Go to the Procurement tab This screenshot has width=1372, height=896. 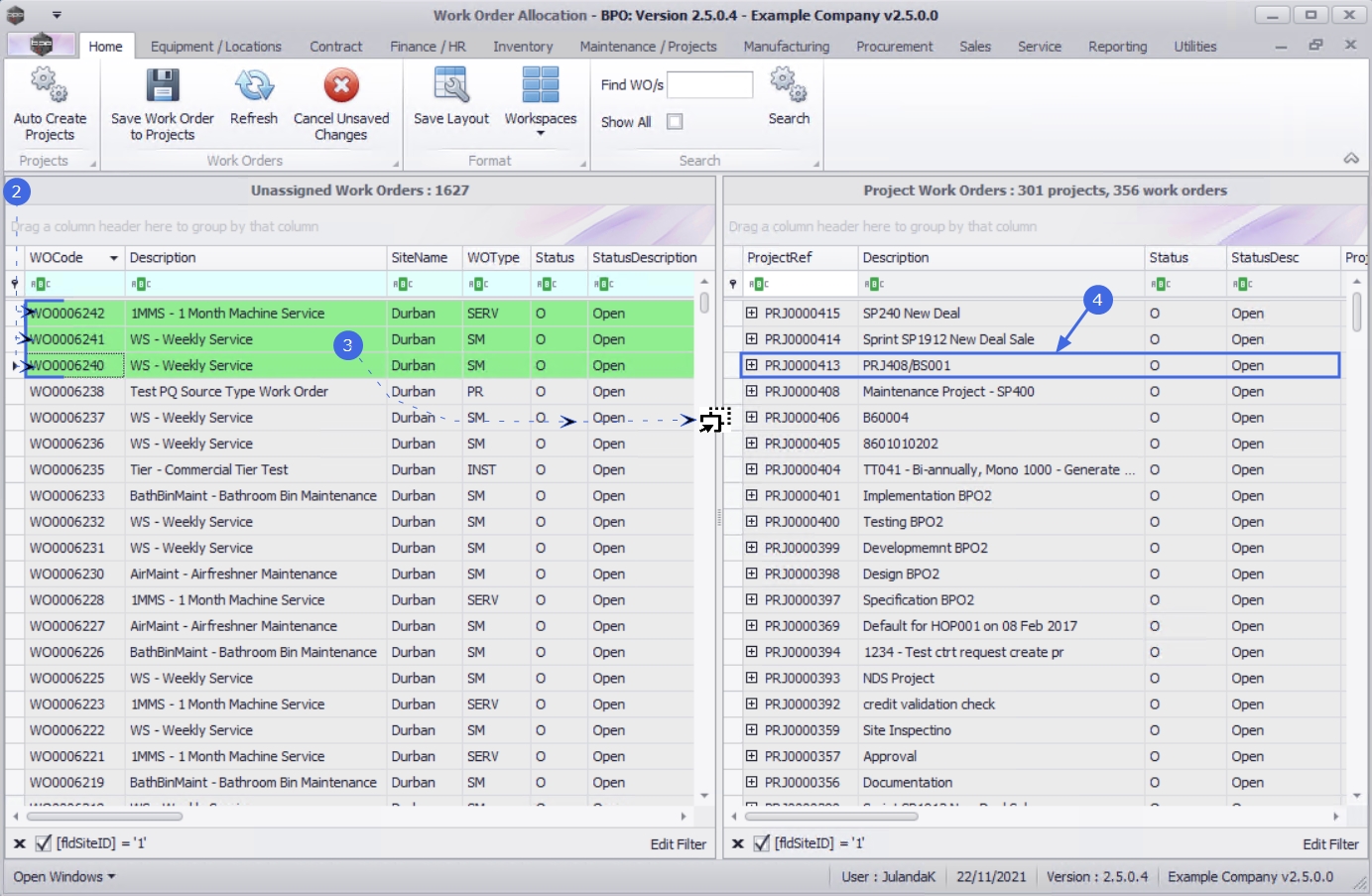pos(895,47)
